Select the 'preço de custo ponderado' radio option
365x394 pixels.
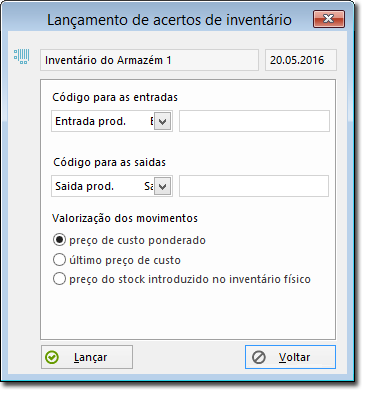click(x=59, y=240)
